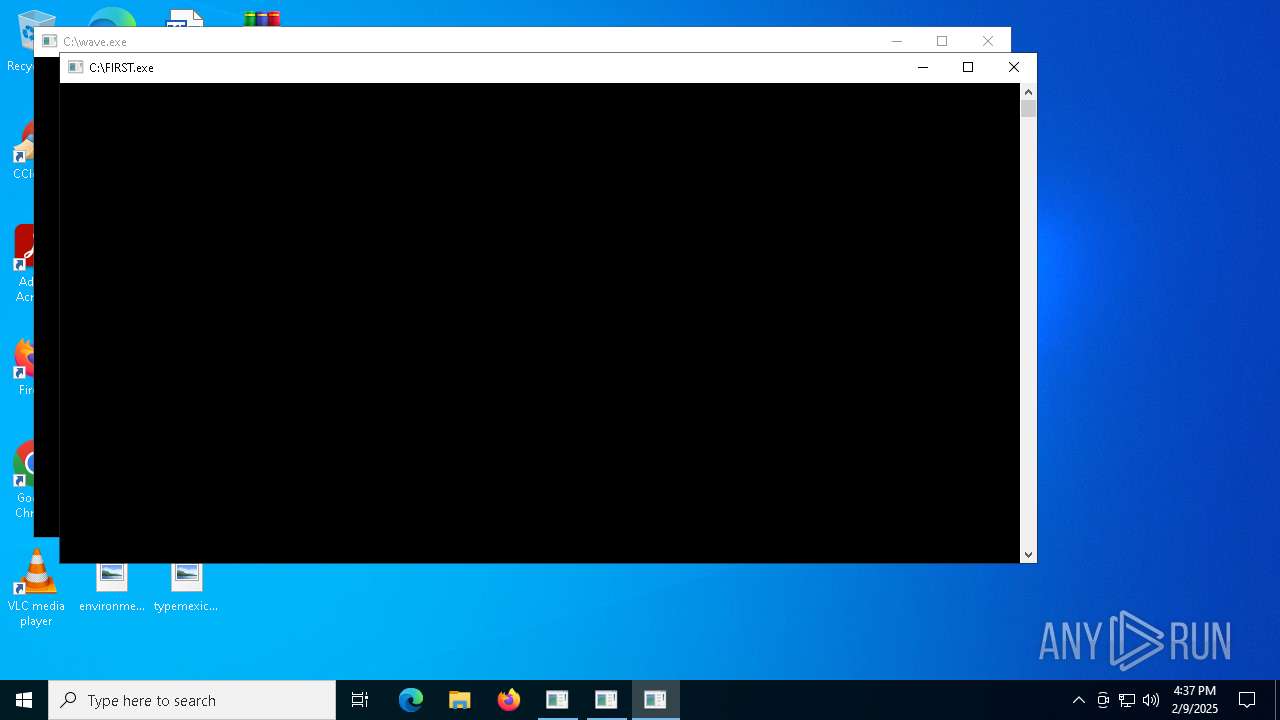Click the active console taskbar button

(x=655, y=700)
